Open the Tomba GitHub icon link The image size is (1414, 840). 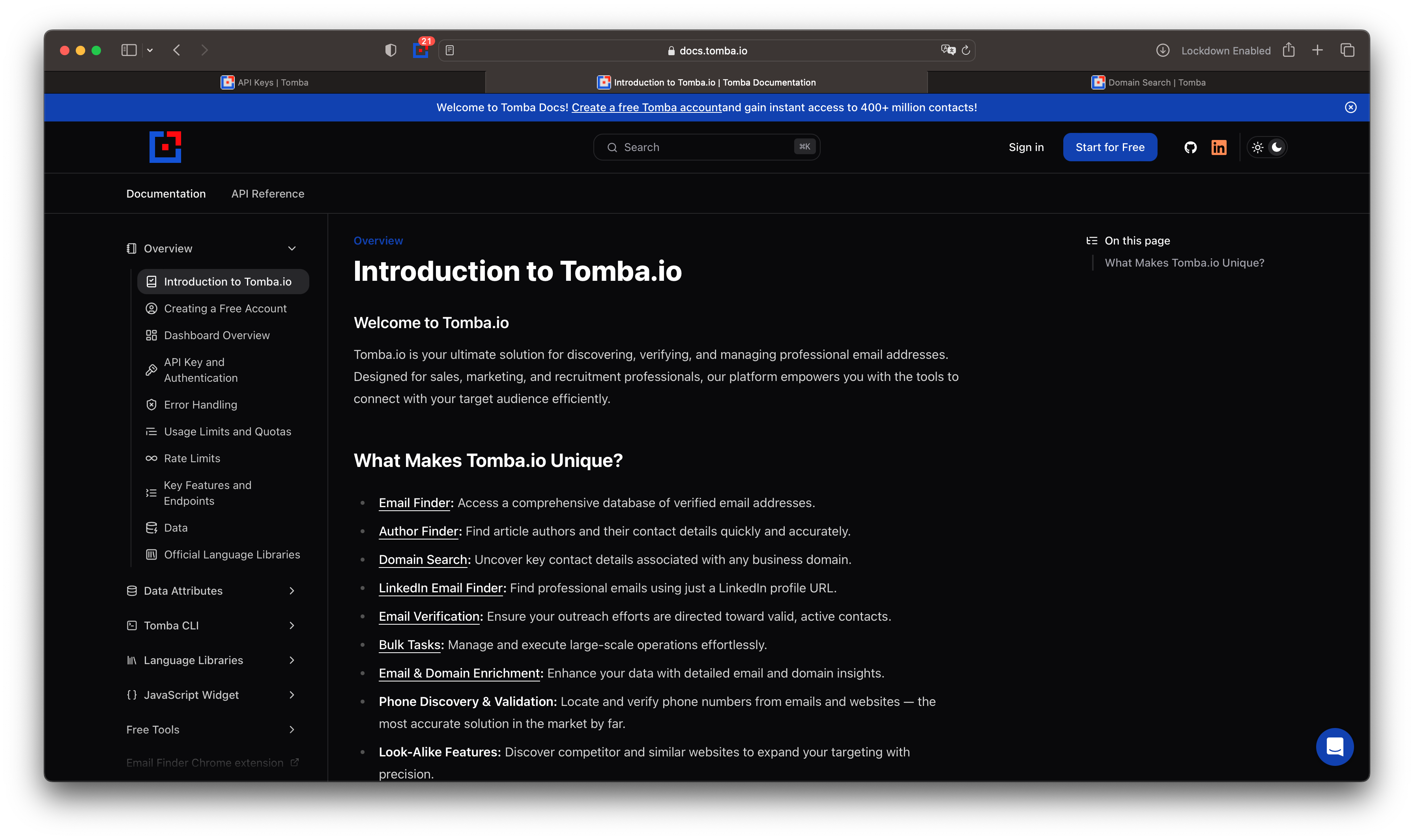tap(1190, 147)
